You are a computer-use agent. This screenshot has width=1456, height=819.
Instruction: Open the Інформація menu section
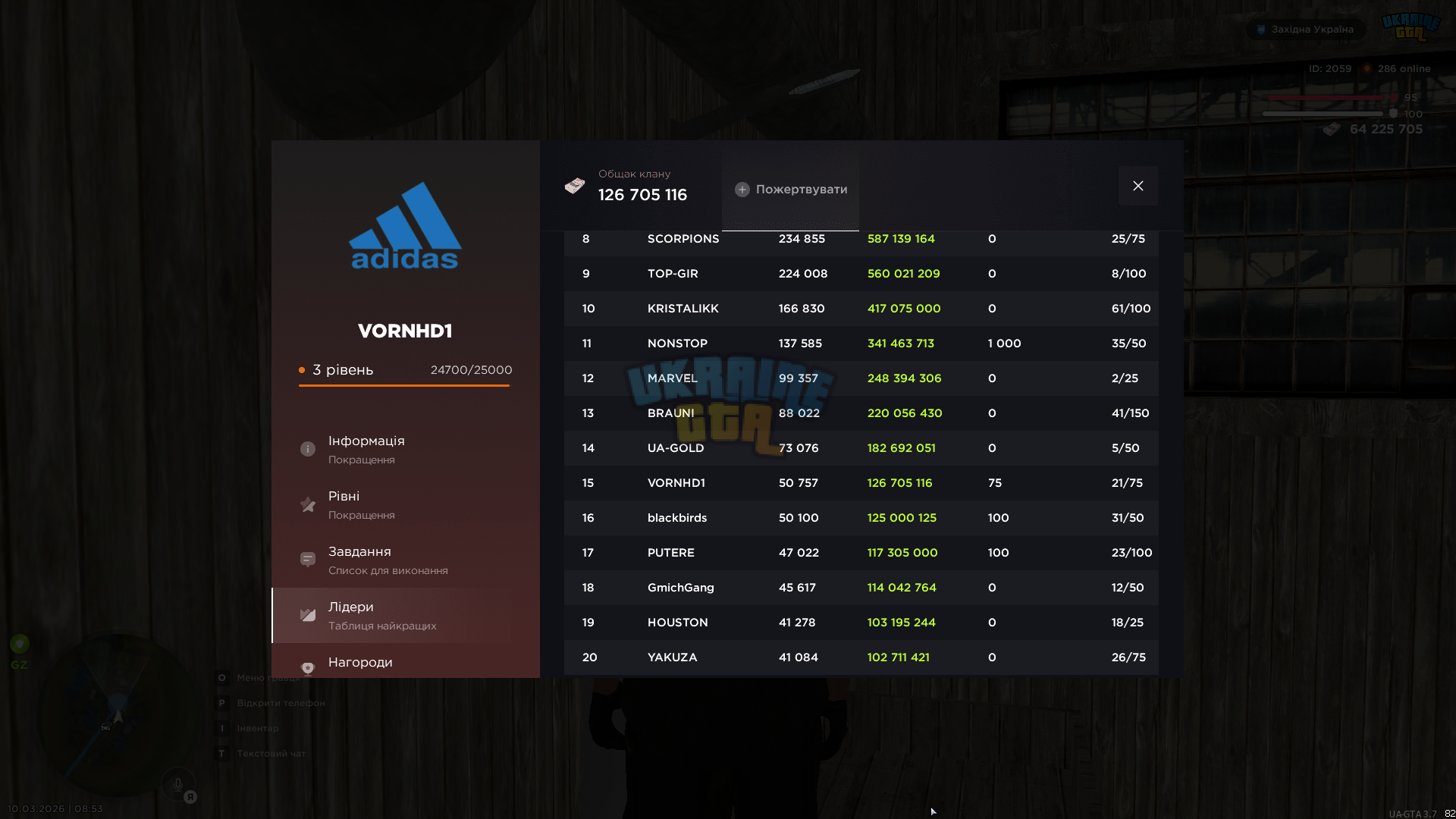click(x=391, y=450)
